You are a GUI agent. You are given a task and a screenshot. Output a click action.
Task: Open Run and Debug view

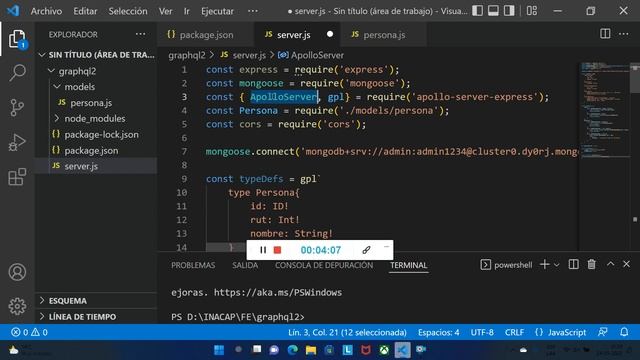coord(17,142)
